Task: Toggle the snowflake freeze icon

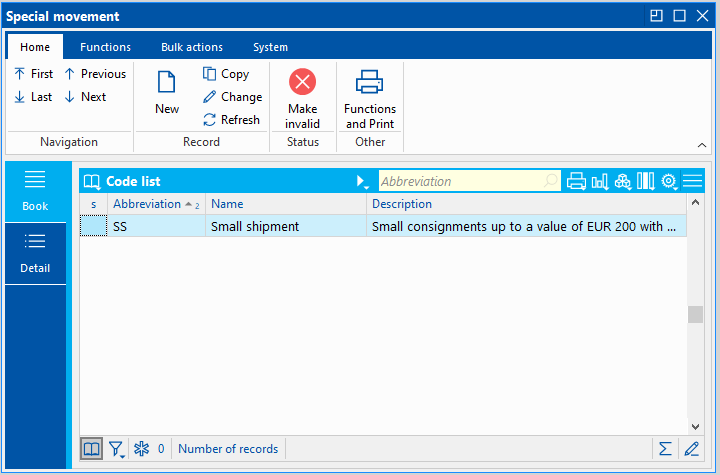Action: (x=141, y=449)
